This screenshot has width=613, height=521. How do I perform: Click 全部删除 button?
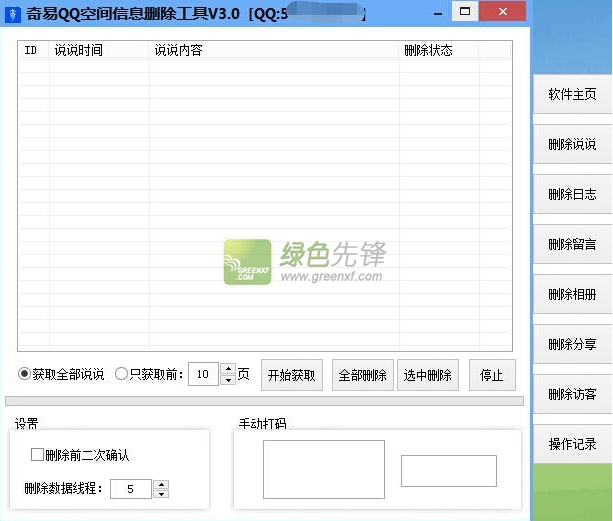coord(362,375)
